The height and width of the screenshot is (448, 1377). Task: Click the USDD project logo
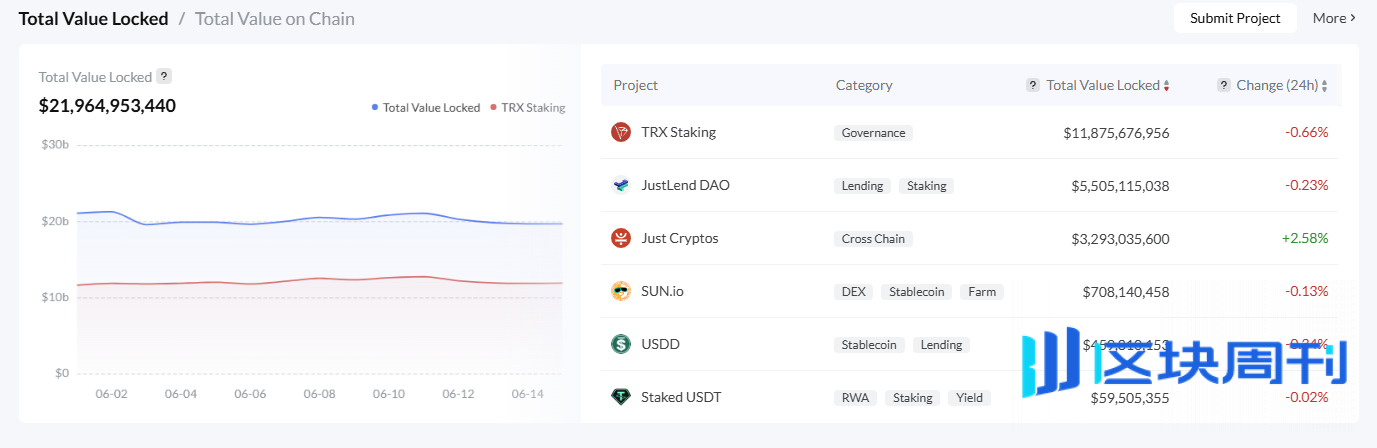[621, 344]
